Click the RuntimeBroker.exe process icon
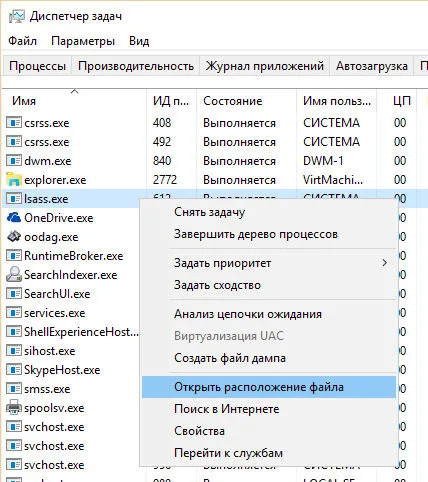The image size is (428, 482). (x=14, y=256)
